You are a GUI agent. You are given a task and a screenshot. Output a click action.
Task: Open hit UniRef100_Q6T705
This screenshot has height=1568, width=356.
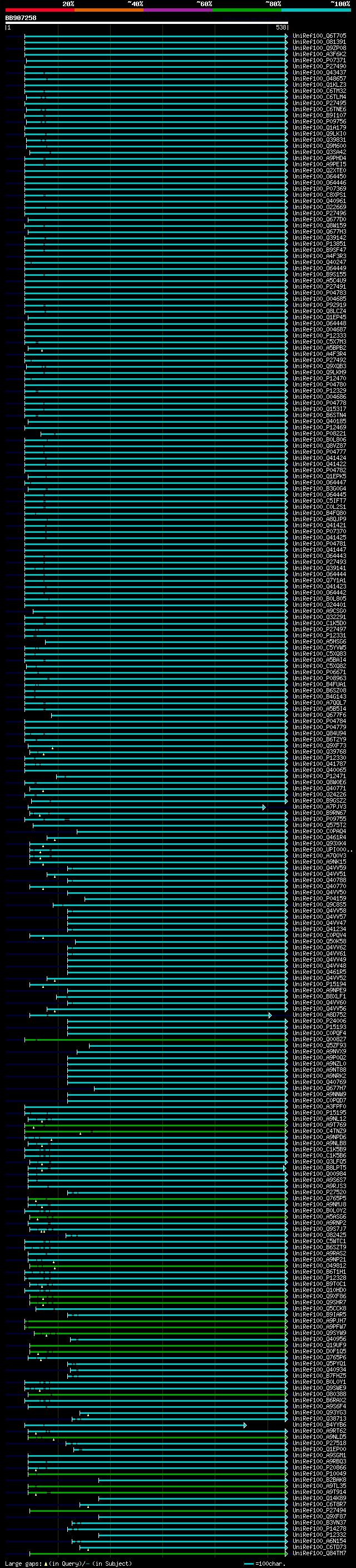(319, 36)
